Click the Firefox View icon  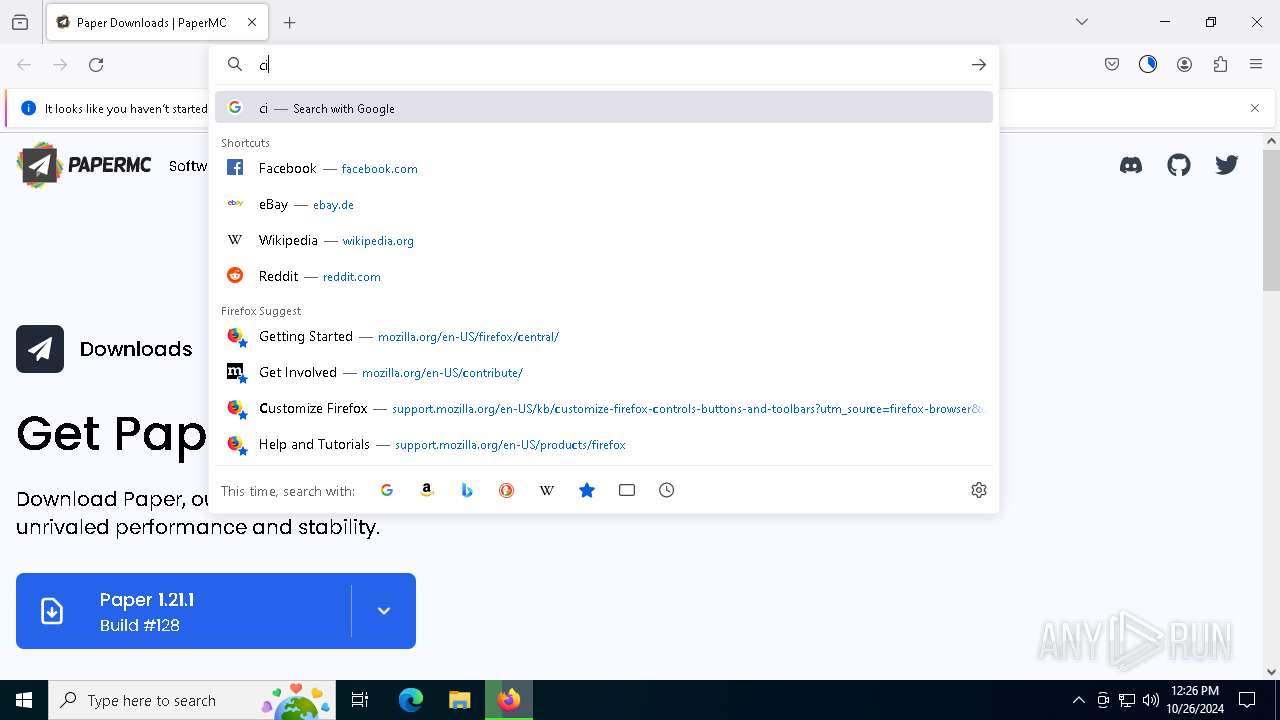pos(20,22)
